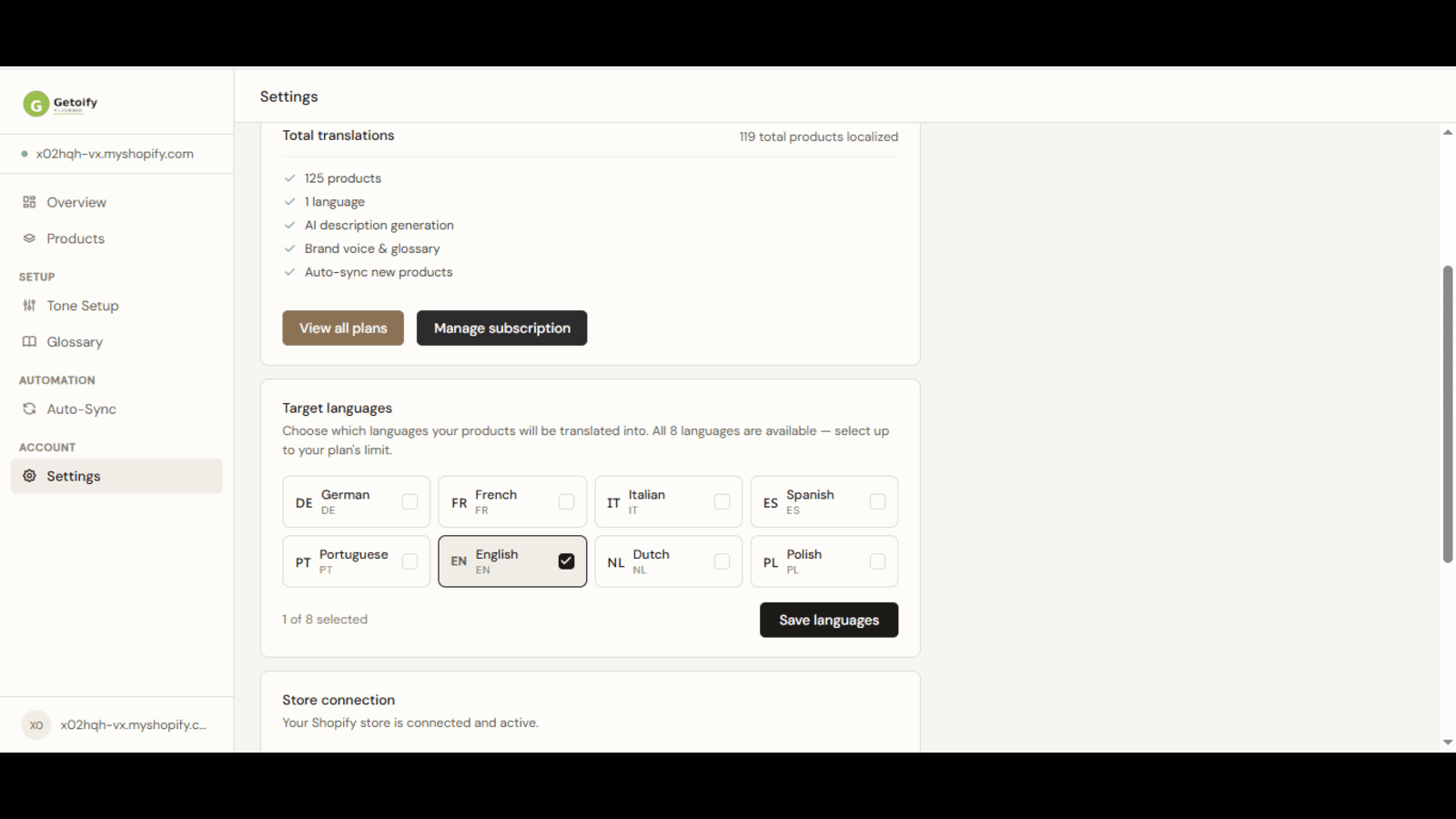This screenshot has width=1456, height=819.
Task: Click the Settings gear icon in sidebar
Action: point(29,476)
